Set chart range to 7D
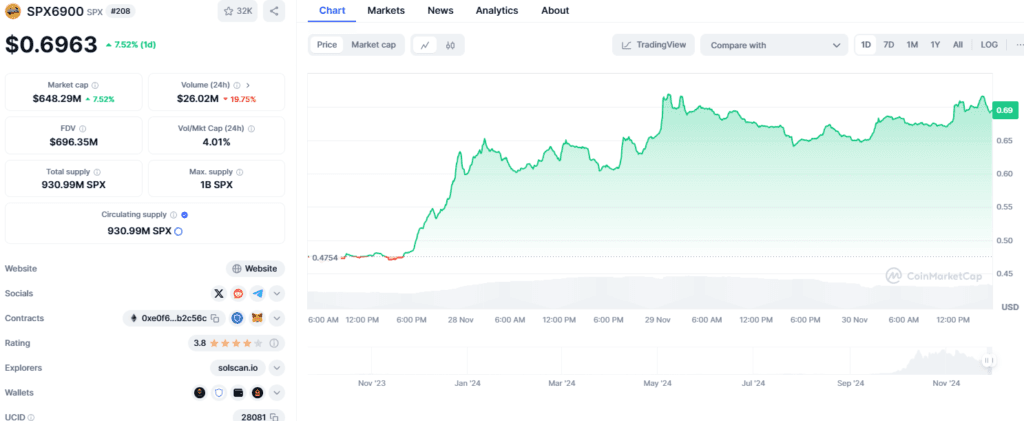This screenshot has height=421, width=1024. click(889, 44)
